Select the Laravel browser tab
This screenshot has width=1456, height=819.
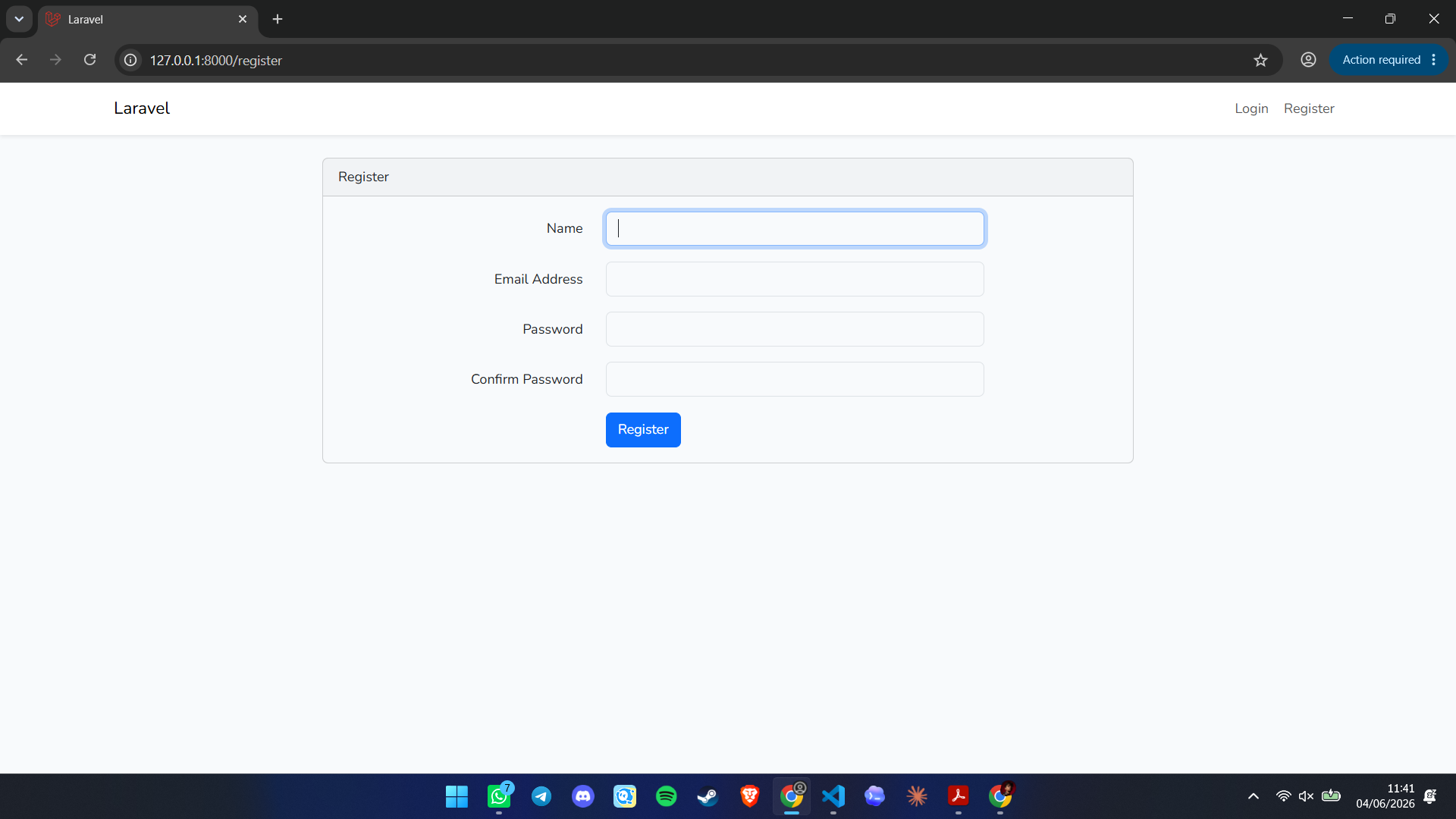[148, 20]
